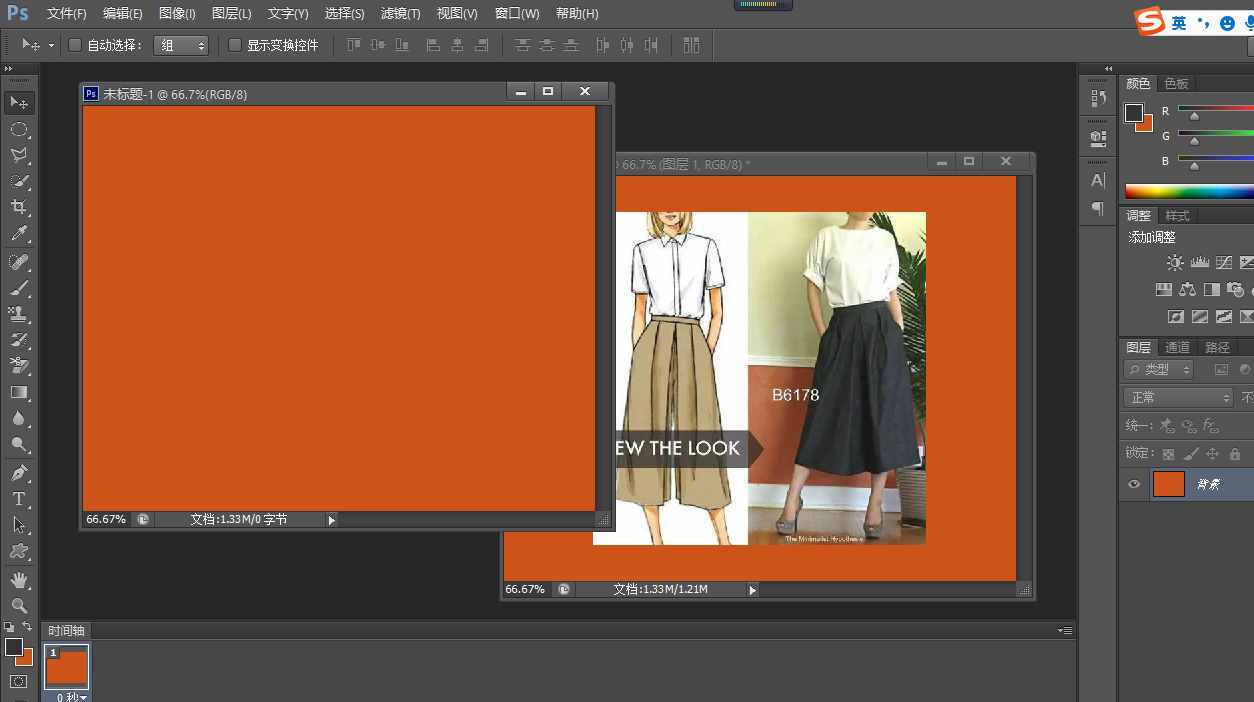
Task: Select the Pen tool
Action: pyautogui.click(x=19, y=473)
